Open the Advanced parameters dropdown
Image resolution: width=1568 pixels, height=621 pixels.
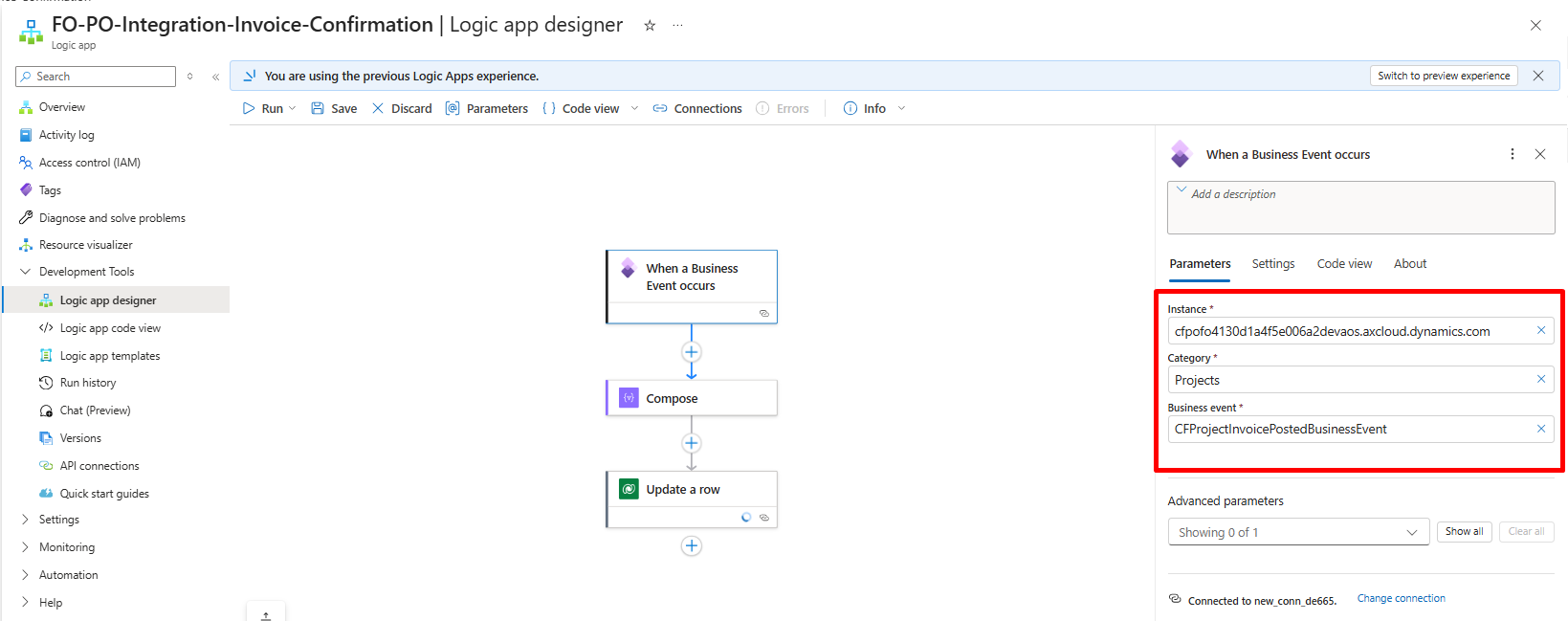(x=1298, y=532)
